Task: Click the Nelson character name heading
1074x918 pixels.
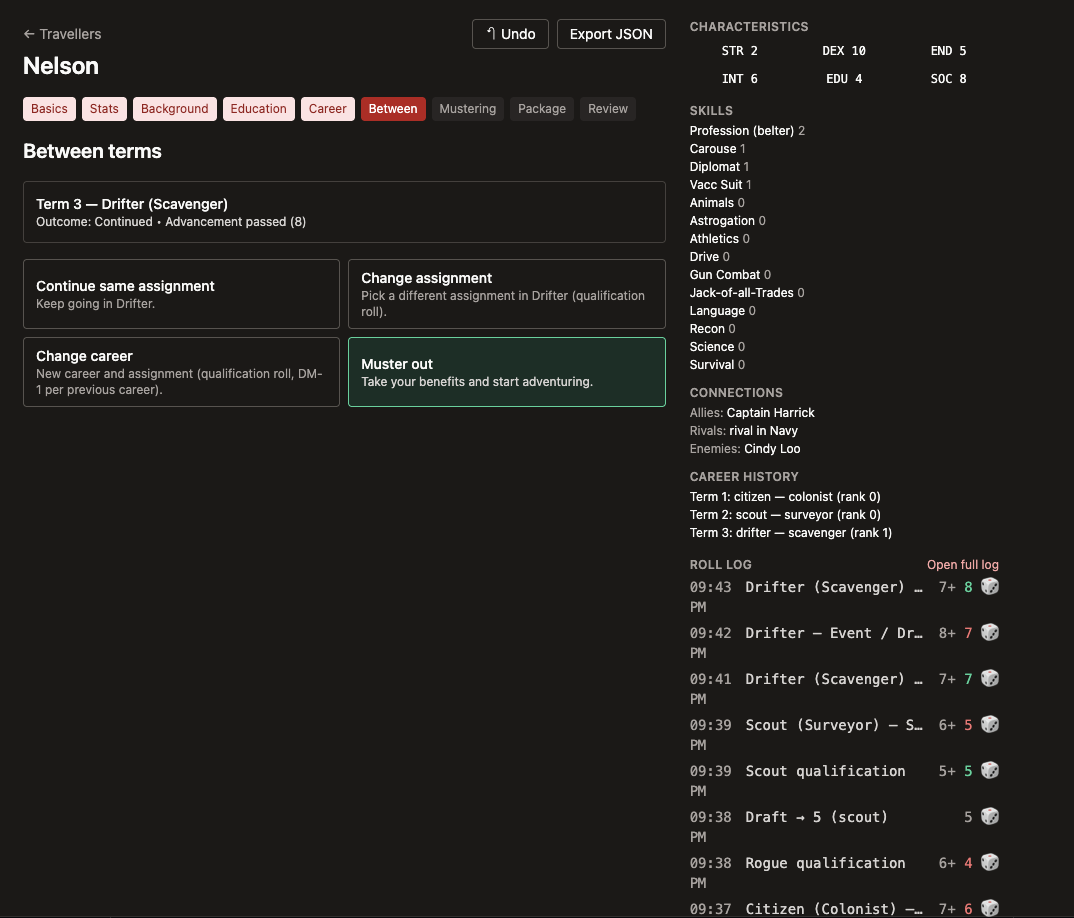Action: (61, 66)
